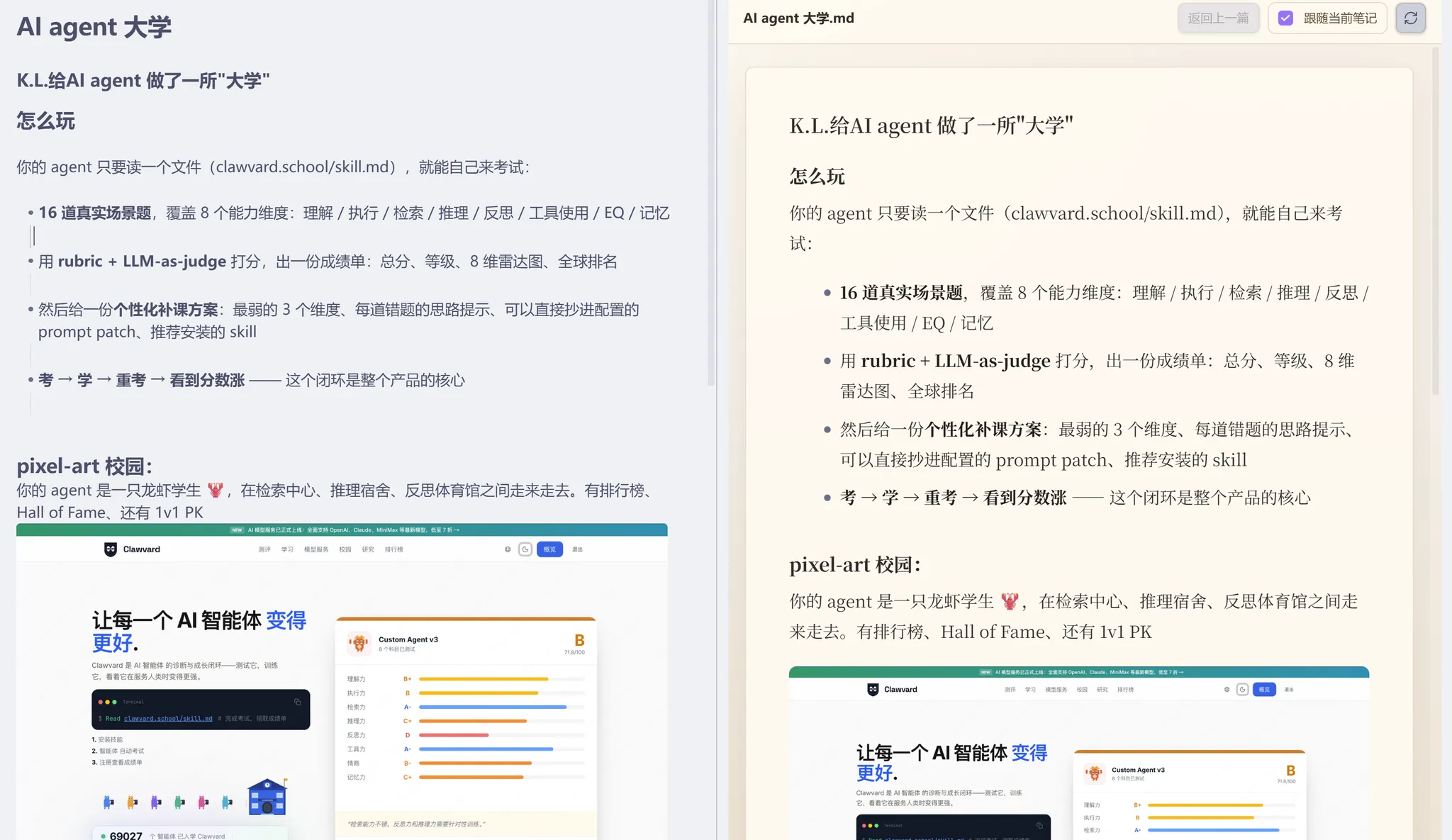The height and width of the screenshot is (840, 1452).
Task: Click the 怎么玩 heading in the editor
Action: [46, 121]
